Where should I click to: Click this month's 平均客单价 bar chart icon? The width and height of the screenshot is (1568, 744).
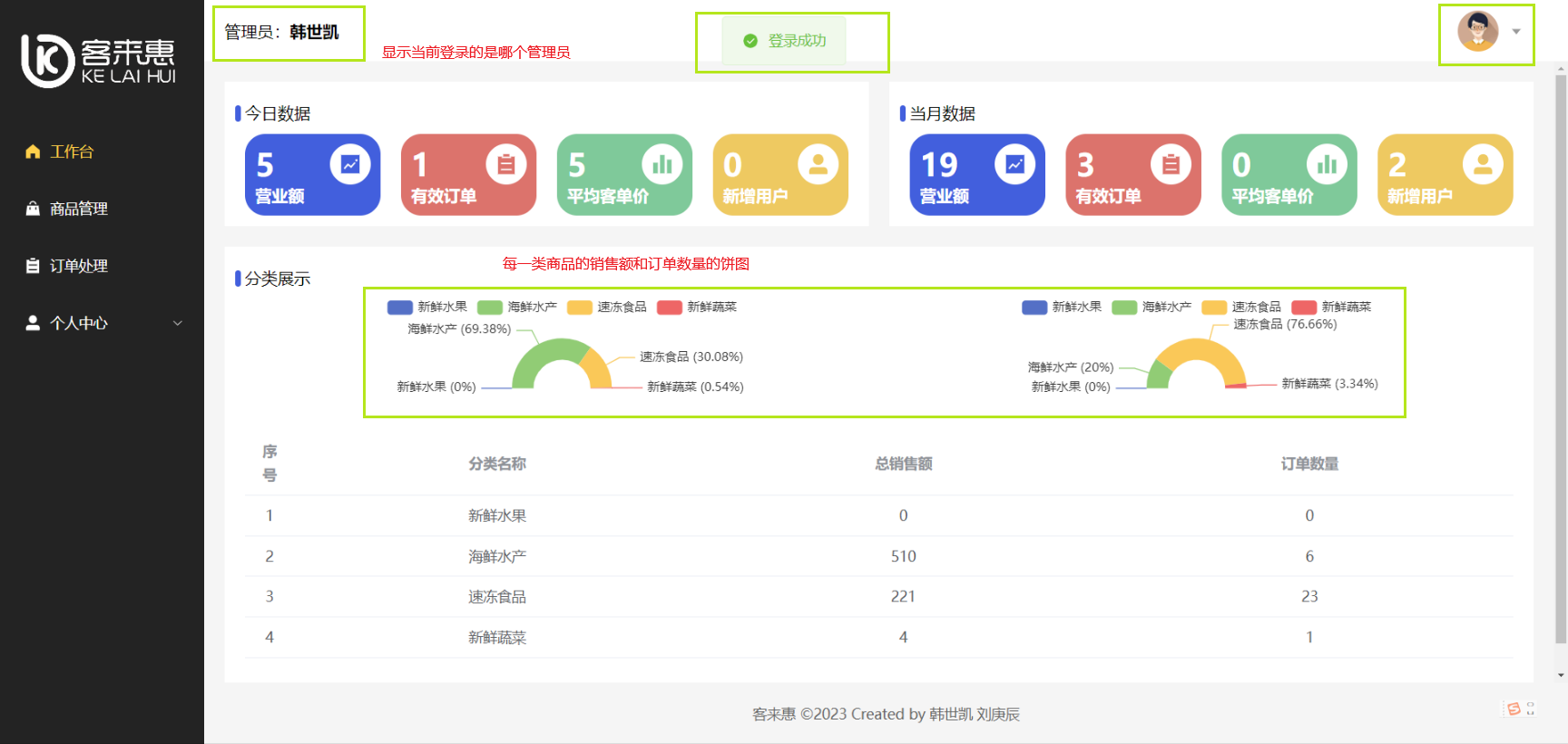(x=1327, y=164)
